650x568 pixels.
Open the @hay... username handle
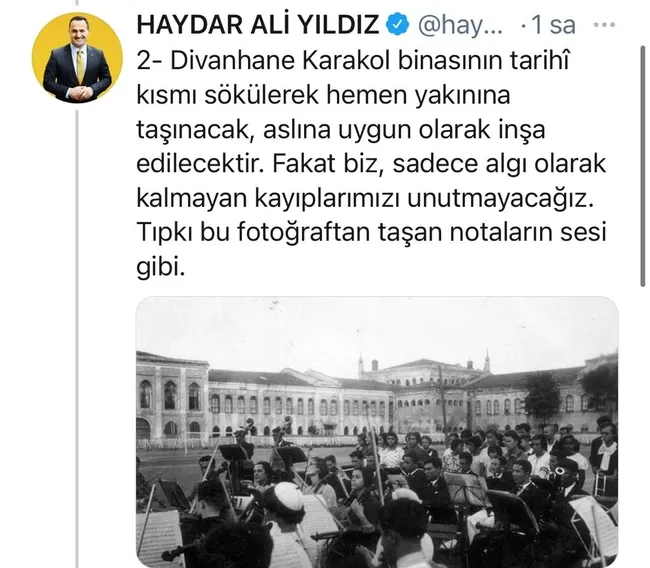pos(461,25)
